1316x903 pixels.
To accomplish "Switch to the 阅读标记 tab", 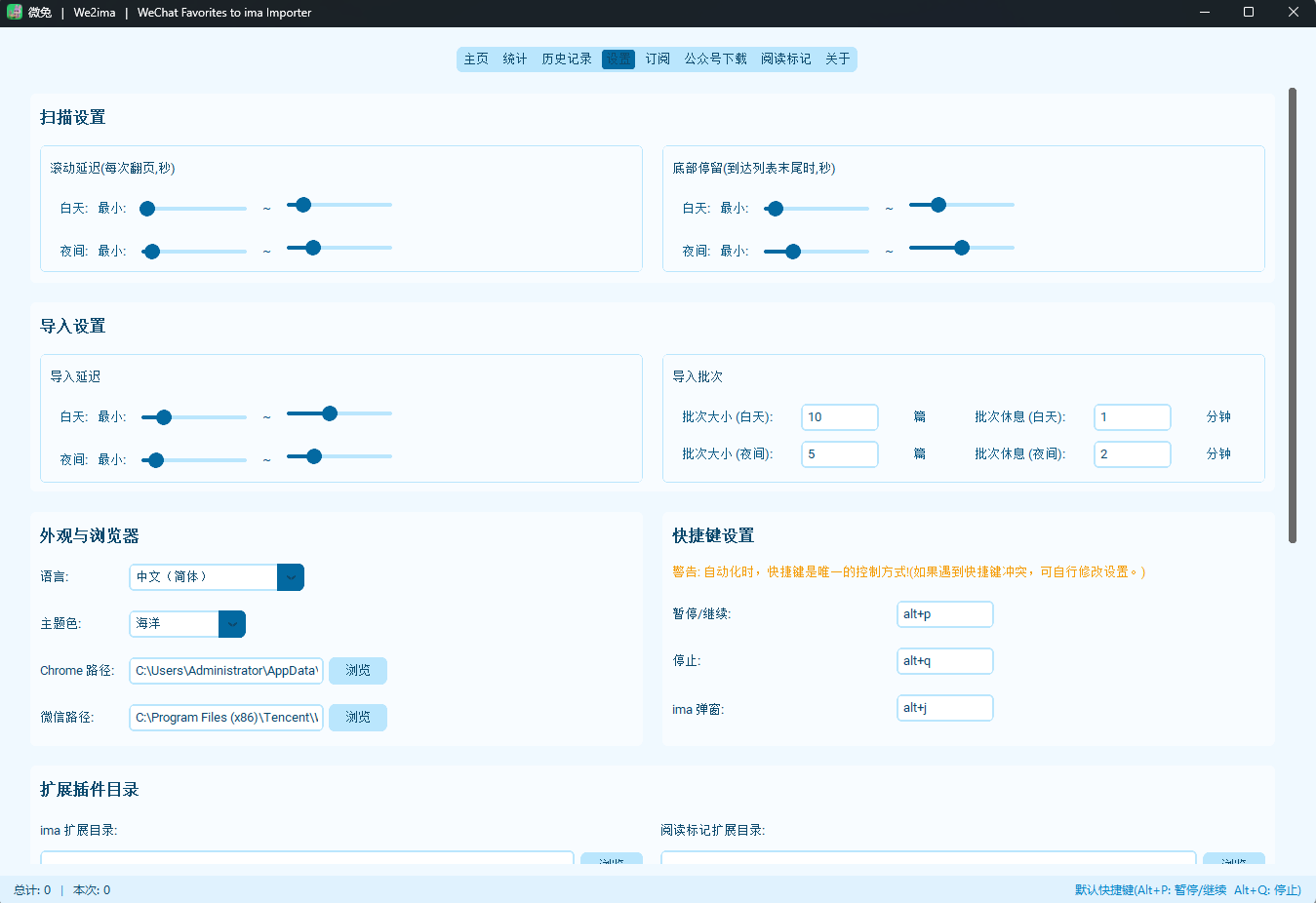I will tap(786, 59).
